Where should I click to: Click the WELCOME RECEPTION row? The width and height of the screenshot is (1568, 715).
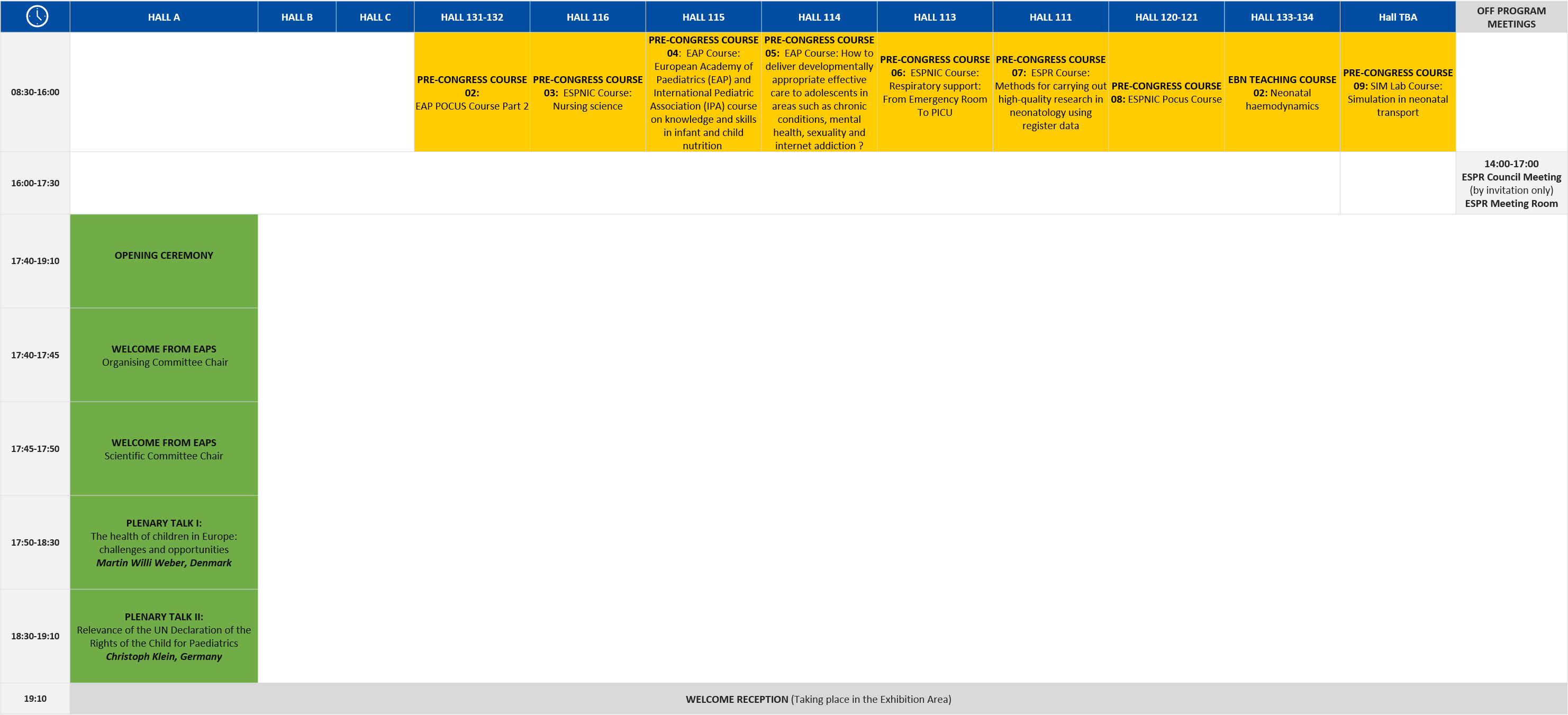coord(819,699)
